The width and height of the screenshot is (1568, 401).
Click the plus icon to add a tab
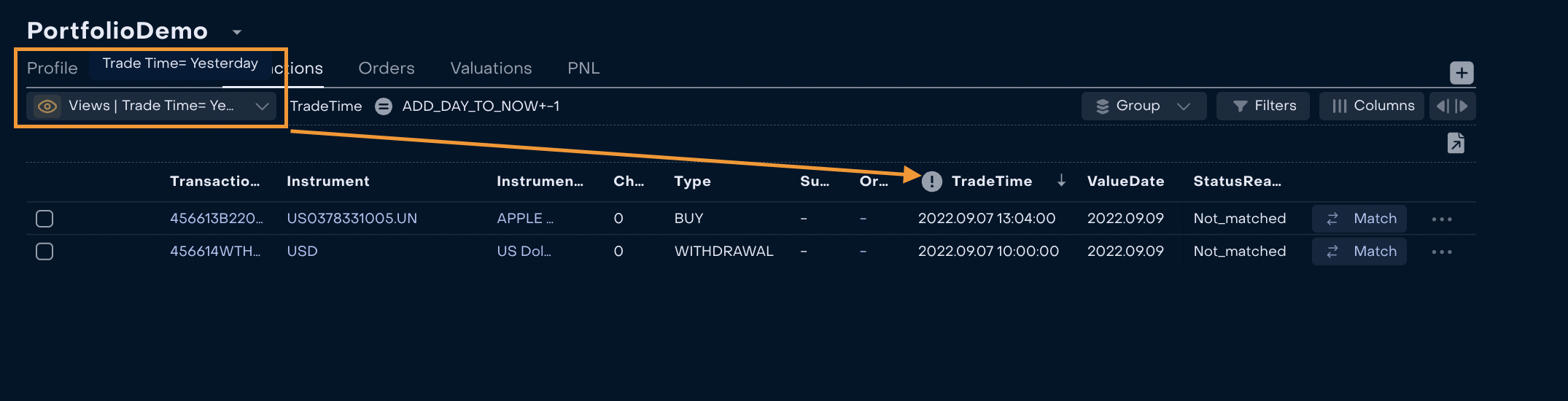tap(1462, 73)
